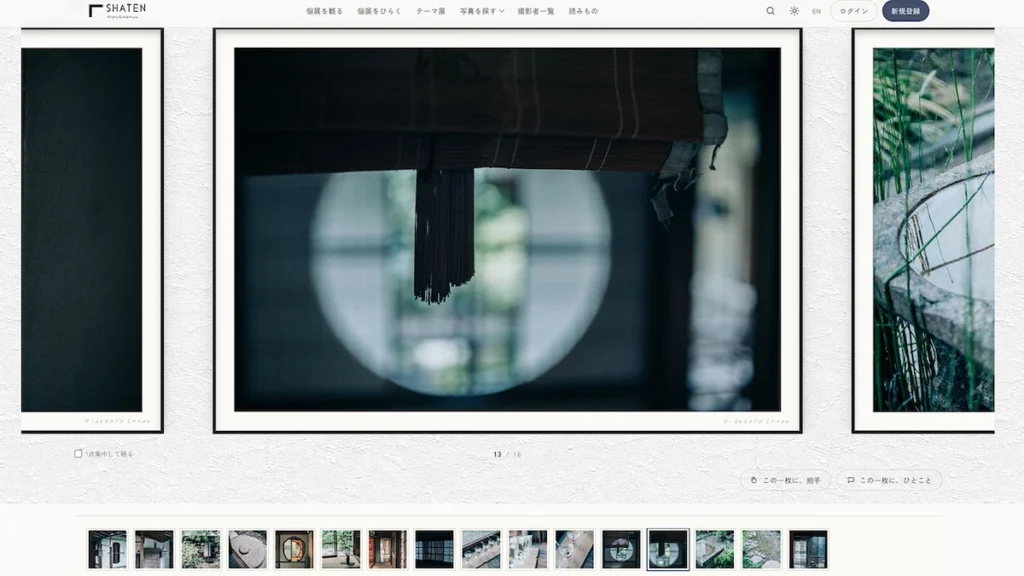Expand the 写真を探す dropdown menu
Viewport: 1024px width, 576px height.
482,11
